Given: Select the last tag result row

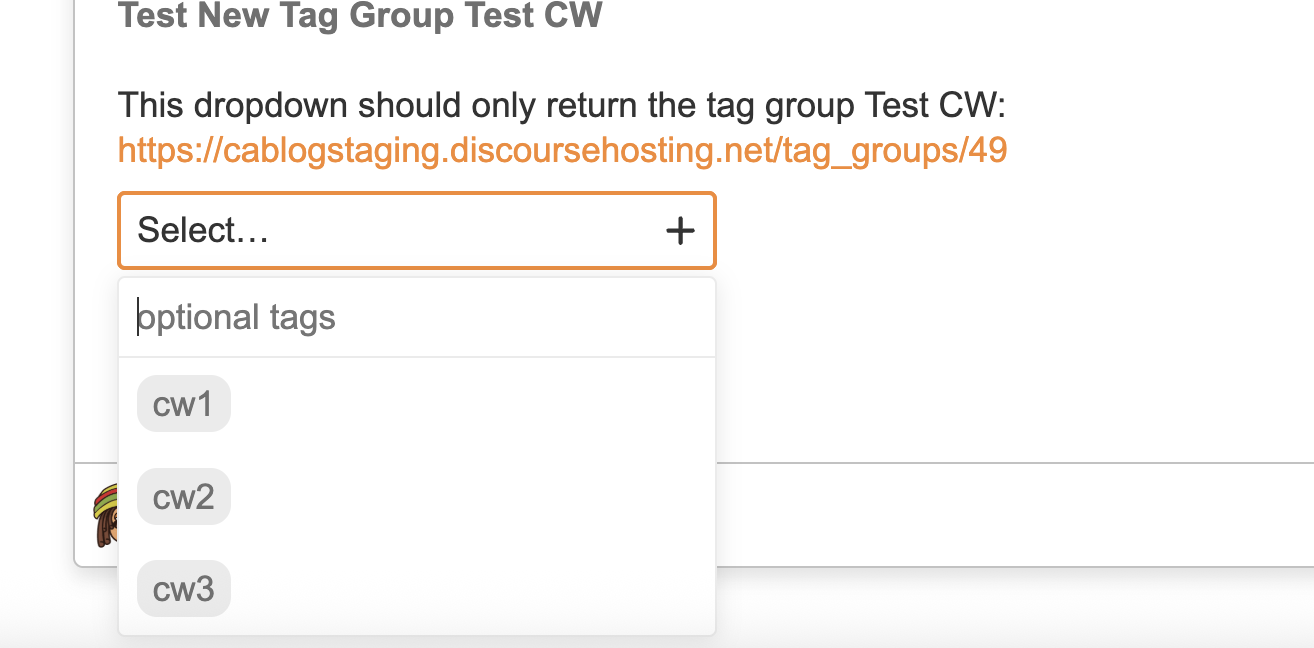Looking at the screenshot, I should coord(417,588).
